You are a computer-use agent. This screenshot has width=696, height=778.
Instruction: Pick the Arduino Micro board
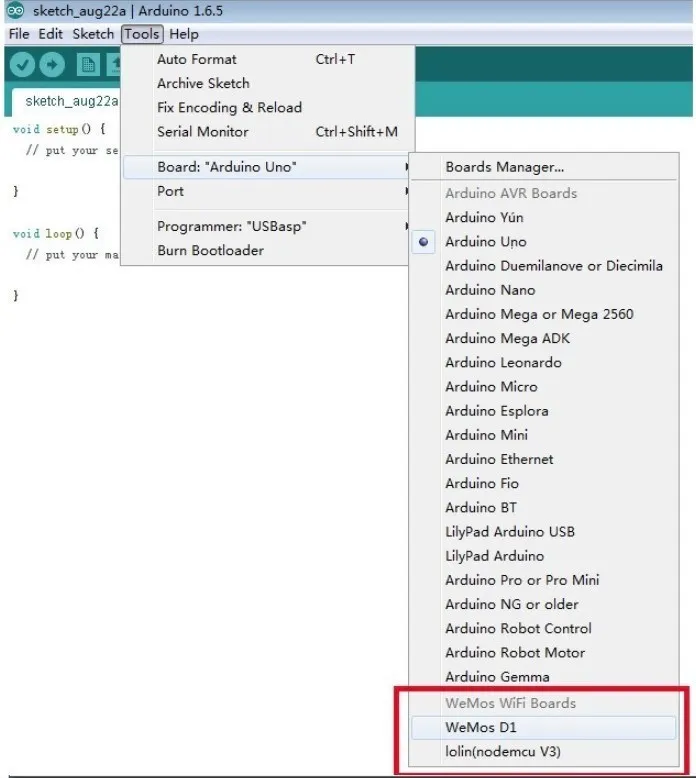pos(543,387)
